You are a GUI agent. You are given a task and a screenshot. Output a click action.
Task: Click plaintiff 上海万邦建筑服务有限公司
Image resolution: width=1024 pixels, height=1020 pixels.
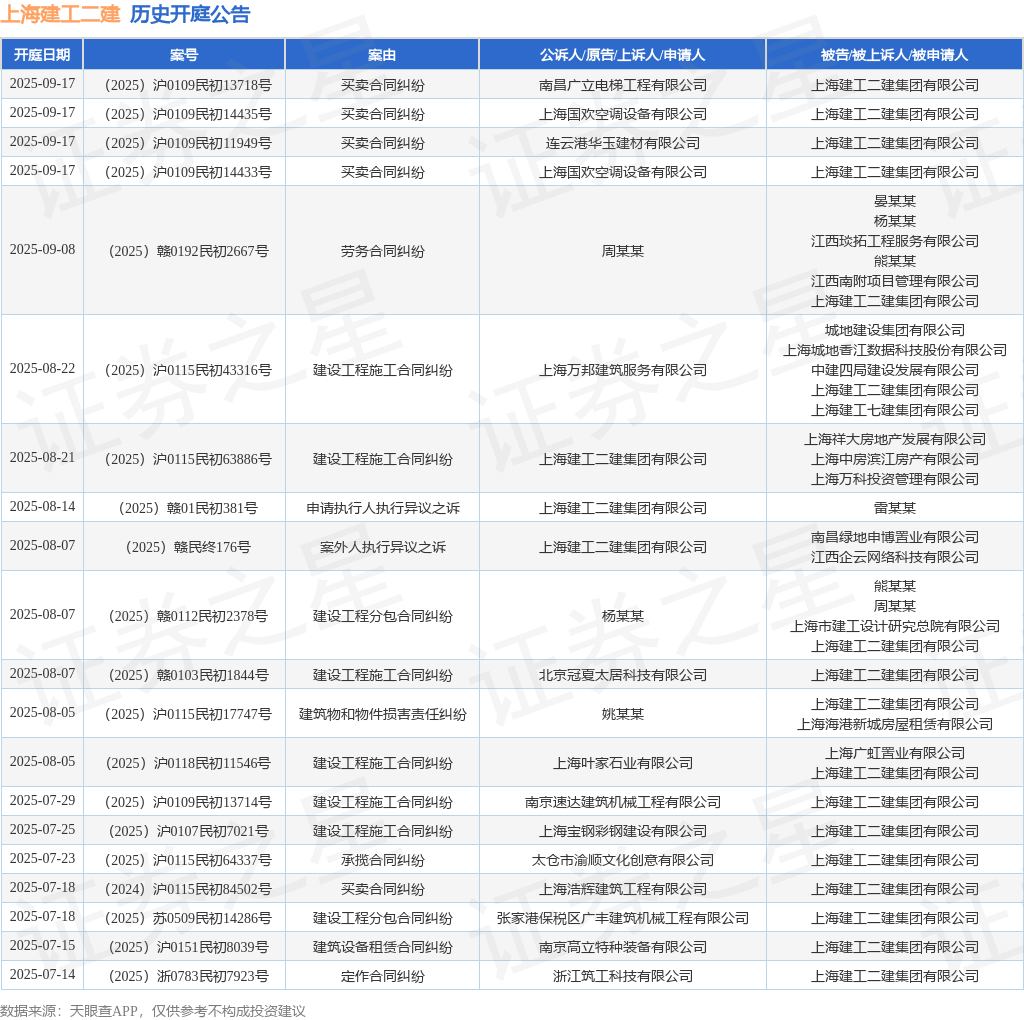pos(622,370)
